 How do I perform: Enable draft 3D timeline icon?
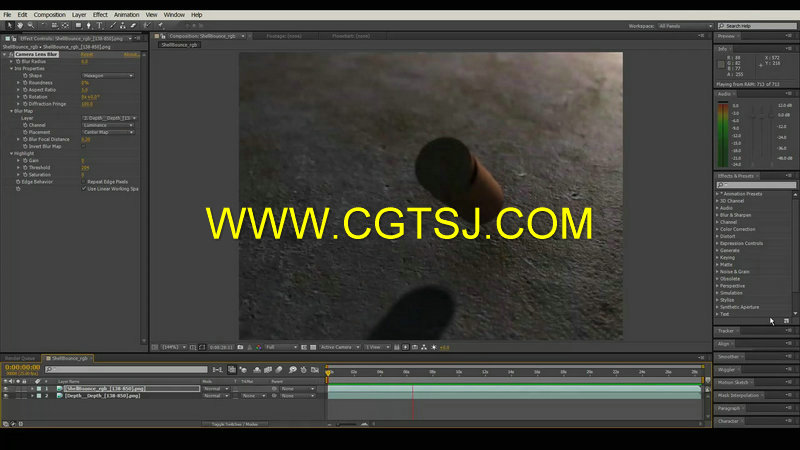point(243,369)
